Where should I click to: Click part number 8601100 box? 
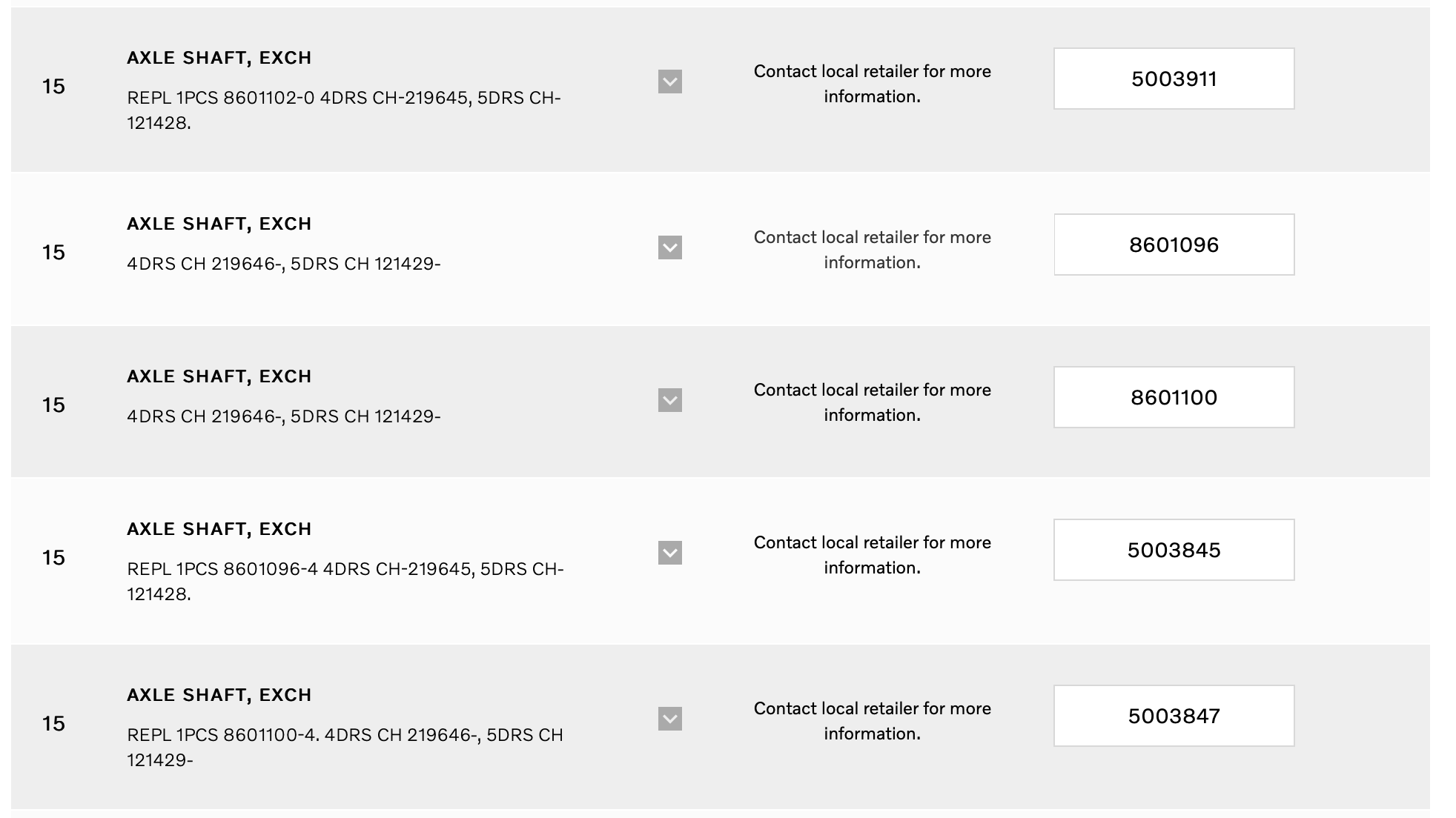click(x=1174, y=397)
